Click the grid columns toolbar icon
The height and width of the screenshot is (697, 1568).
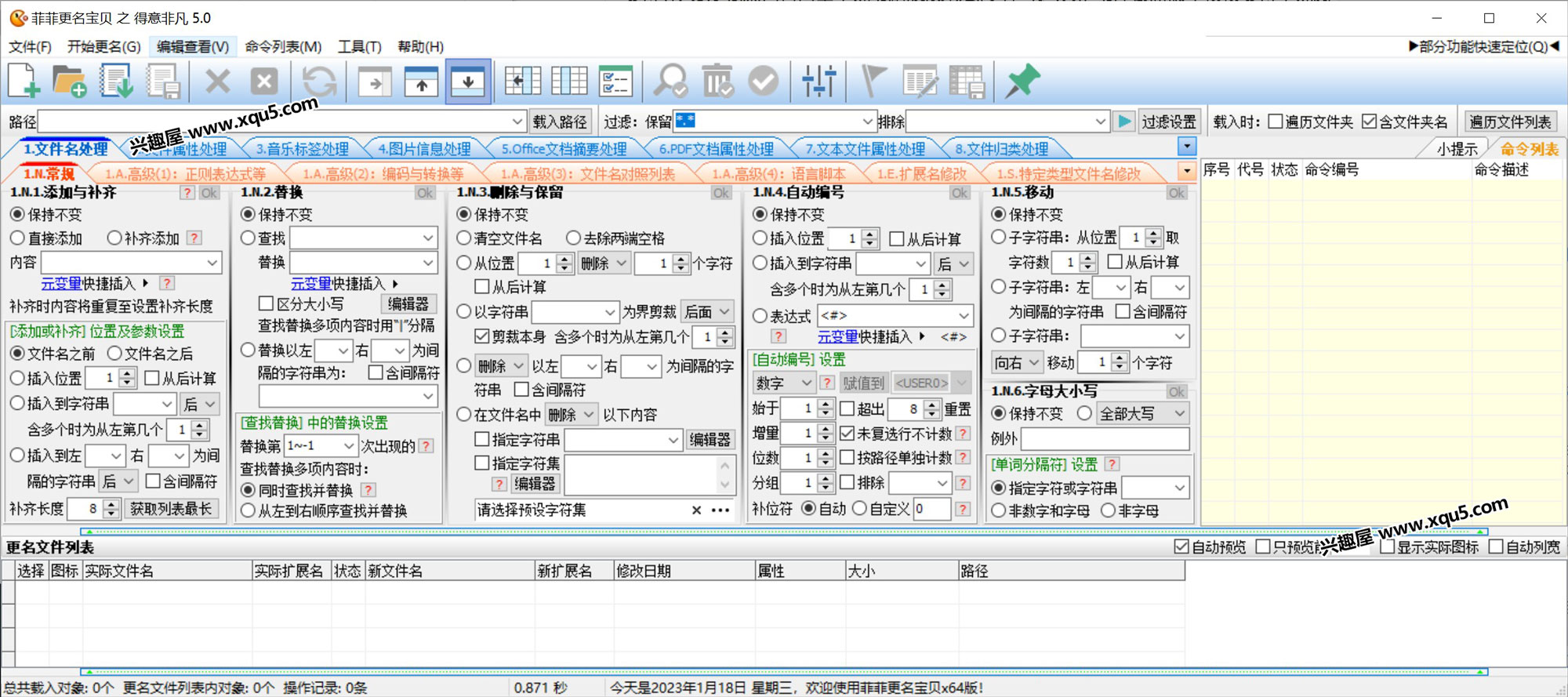click(x=569, y=81)
